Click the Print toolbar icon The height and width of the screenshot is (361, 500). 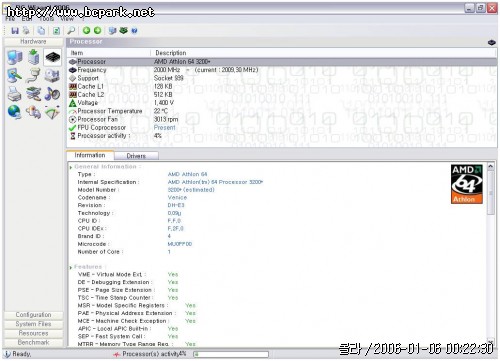(x=26, y=31)
